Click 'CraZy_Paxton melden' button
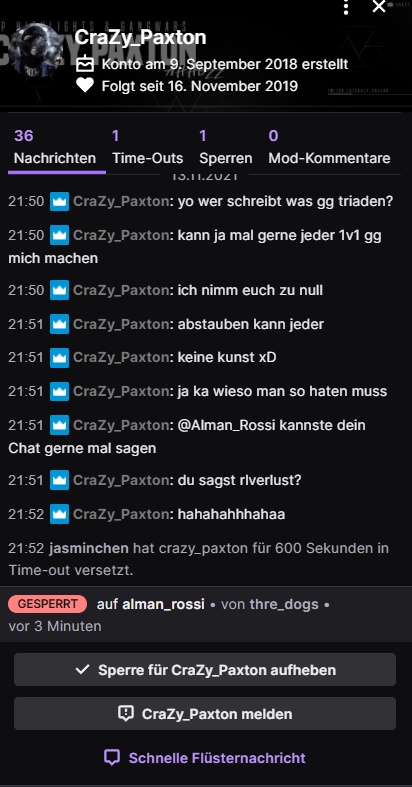The height and width of the screenshot is (787, 412). tap(205, 713)
